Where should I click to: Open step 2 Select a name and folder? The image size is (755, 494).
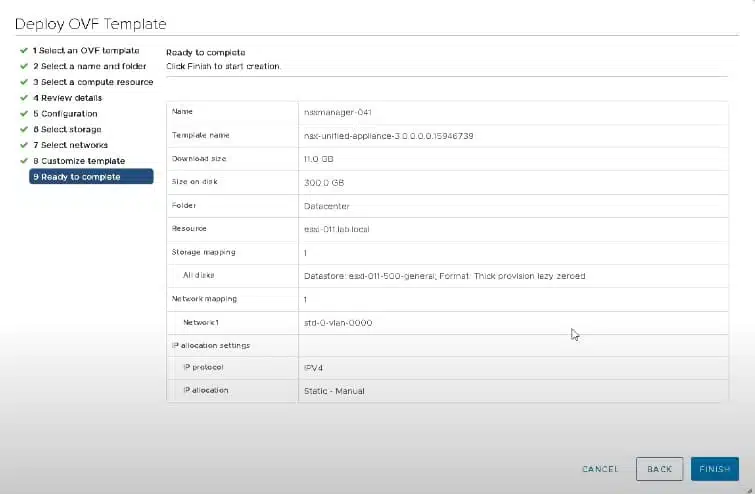pos(90,66)
